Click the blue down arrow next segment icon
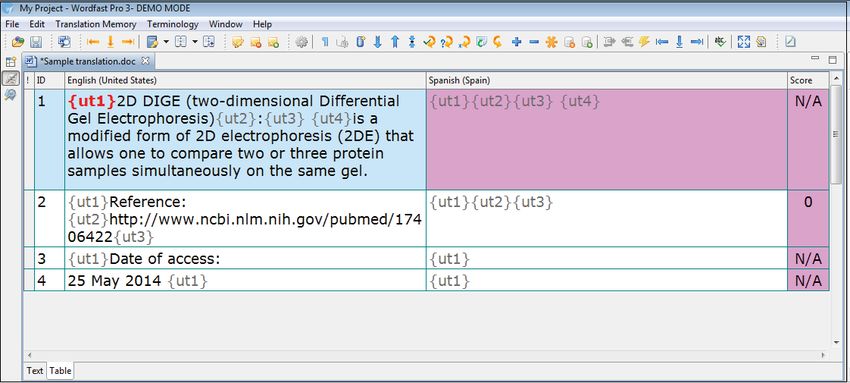 click(x=378, y=42)
